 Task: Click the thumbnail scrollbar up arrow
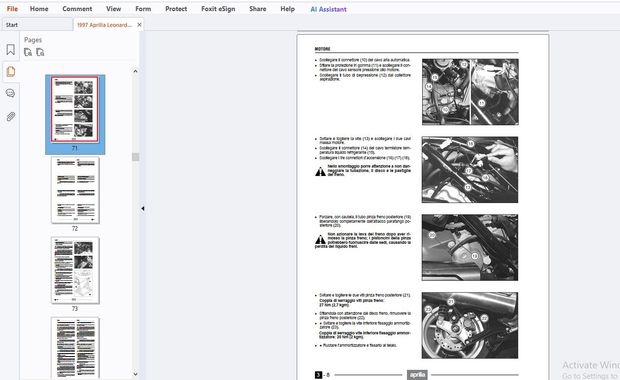[x=135, y=71]
